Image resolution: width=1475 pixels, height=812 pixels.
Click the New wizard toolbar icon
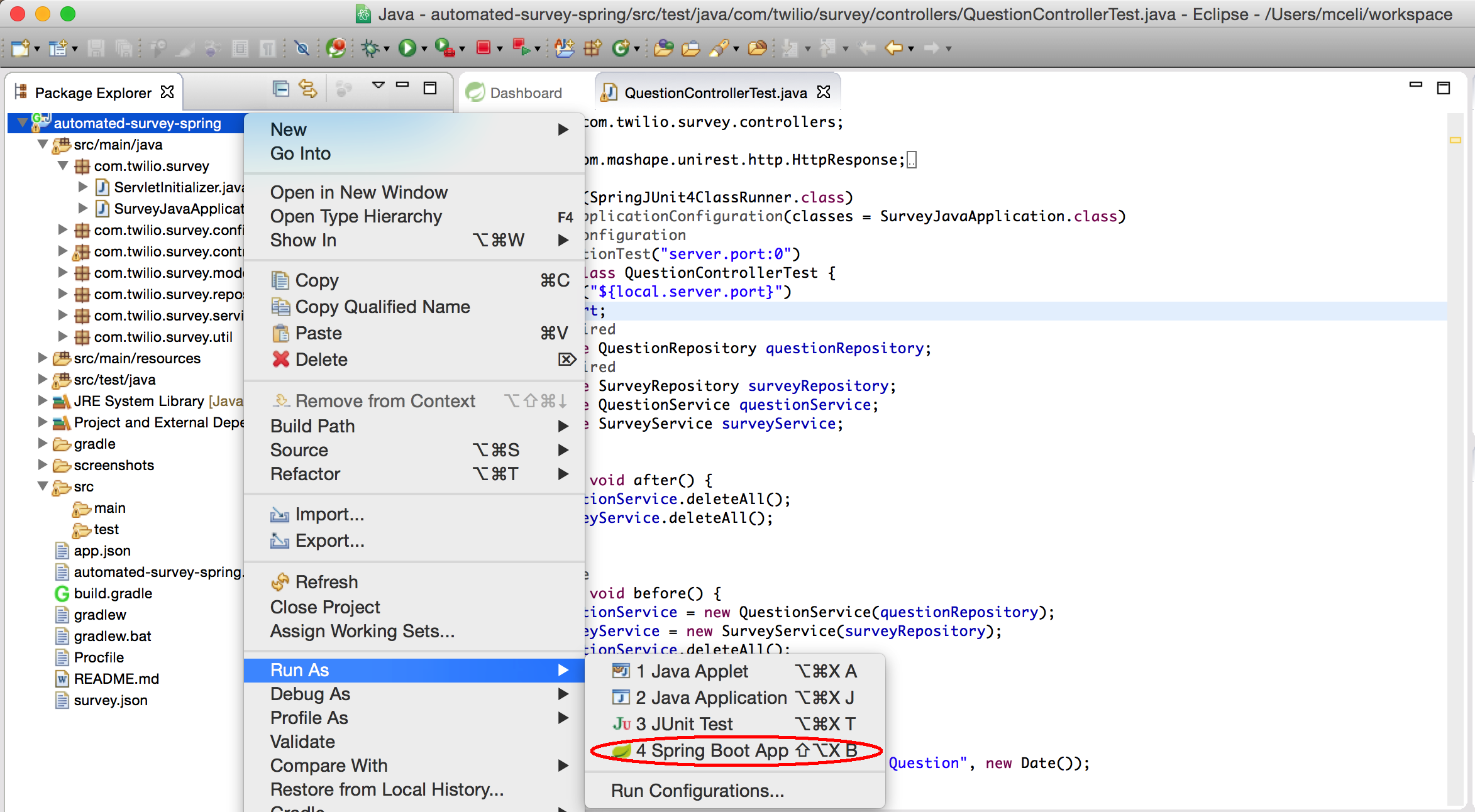click(20, 48)
